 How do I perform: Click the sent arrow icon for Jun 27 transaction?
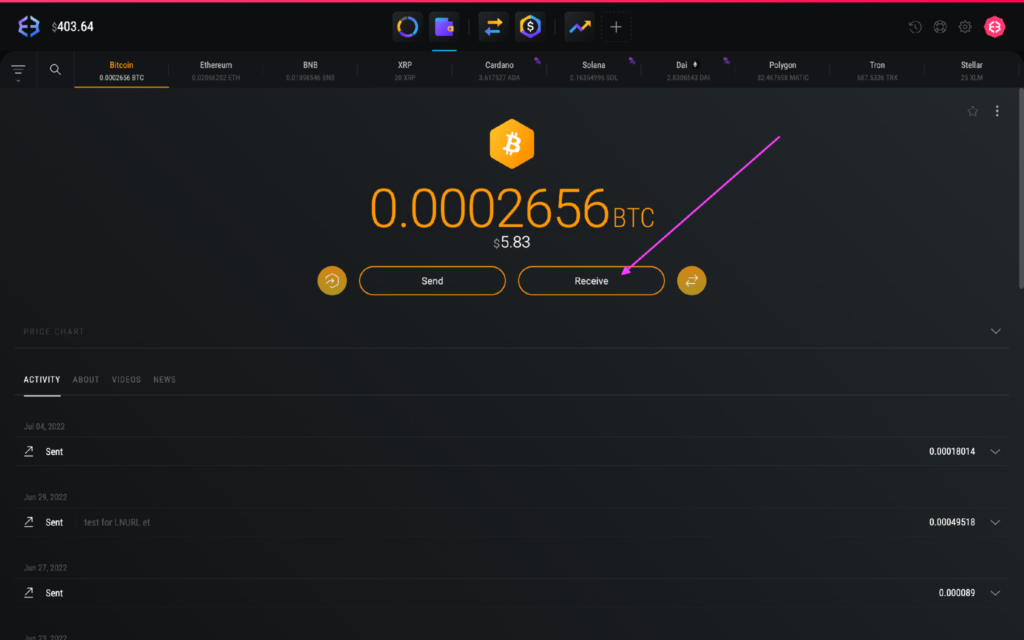pyautogui.click(x=29, y=592)
